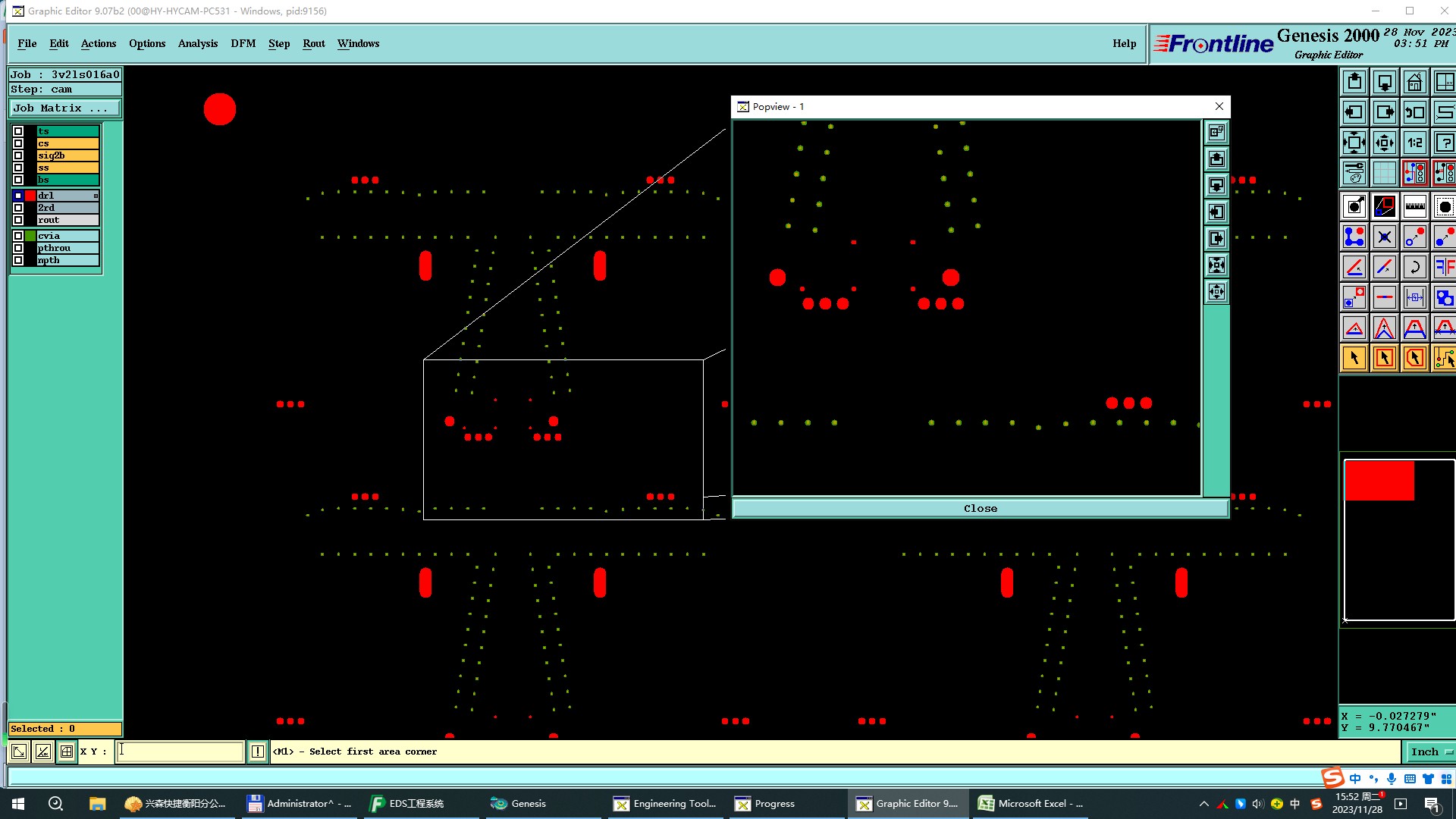Click the red drl layer color swatch
The width and height of the screenshot is (1456, 819).
pyautogui.click(x=30, y=196)
